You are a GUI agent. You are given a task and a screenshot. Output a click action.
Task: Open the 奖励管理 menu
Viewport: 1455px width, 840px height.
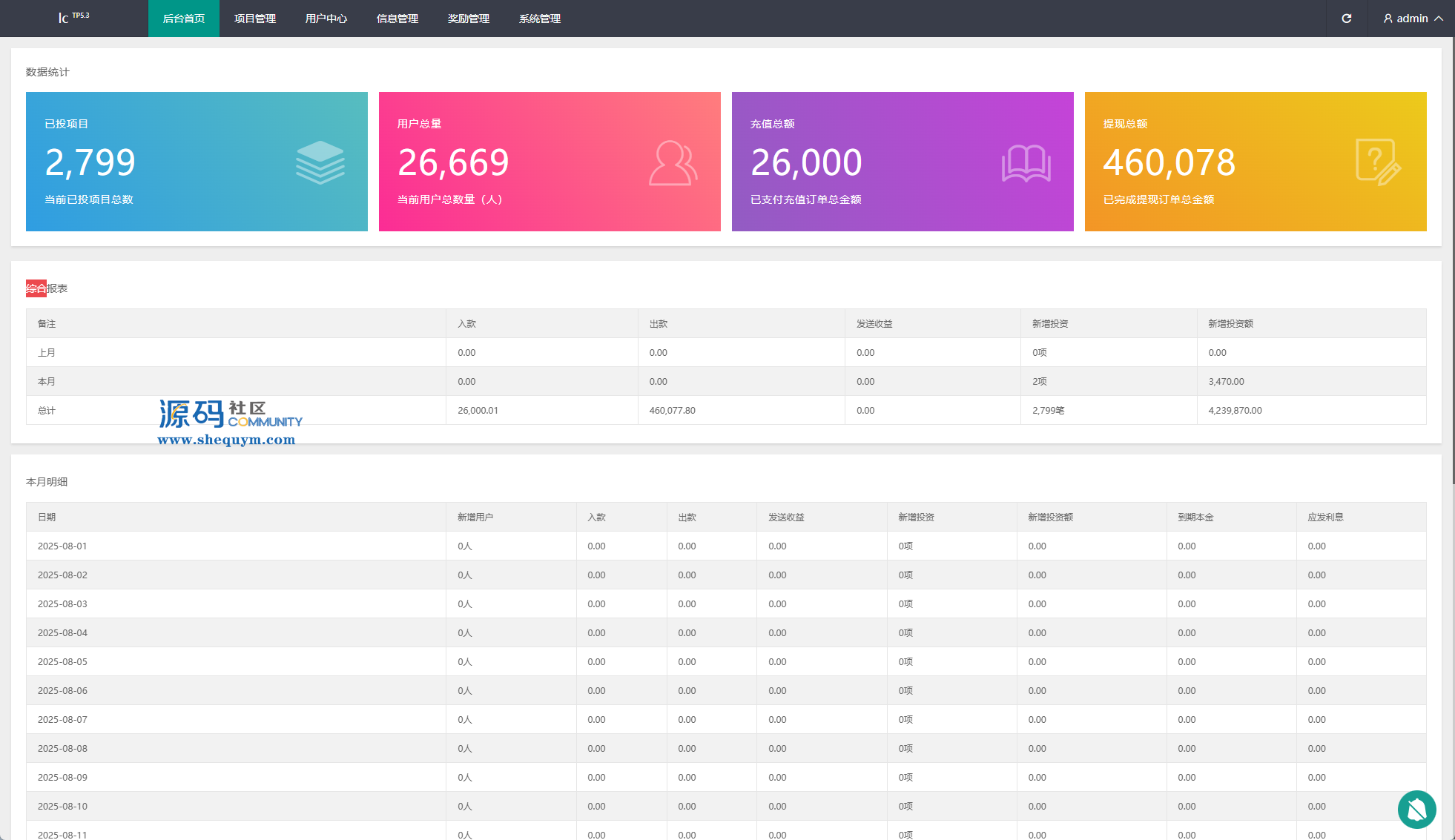click(469, 19)
